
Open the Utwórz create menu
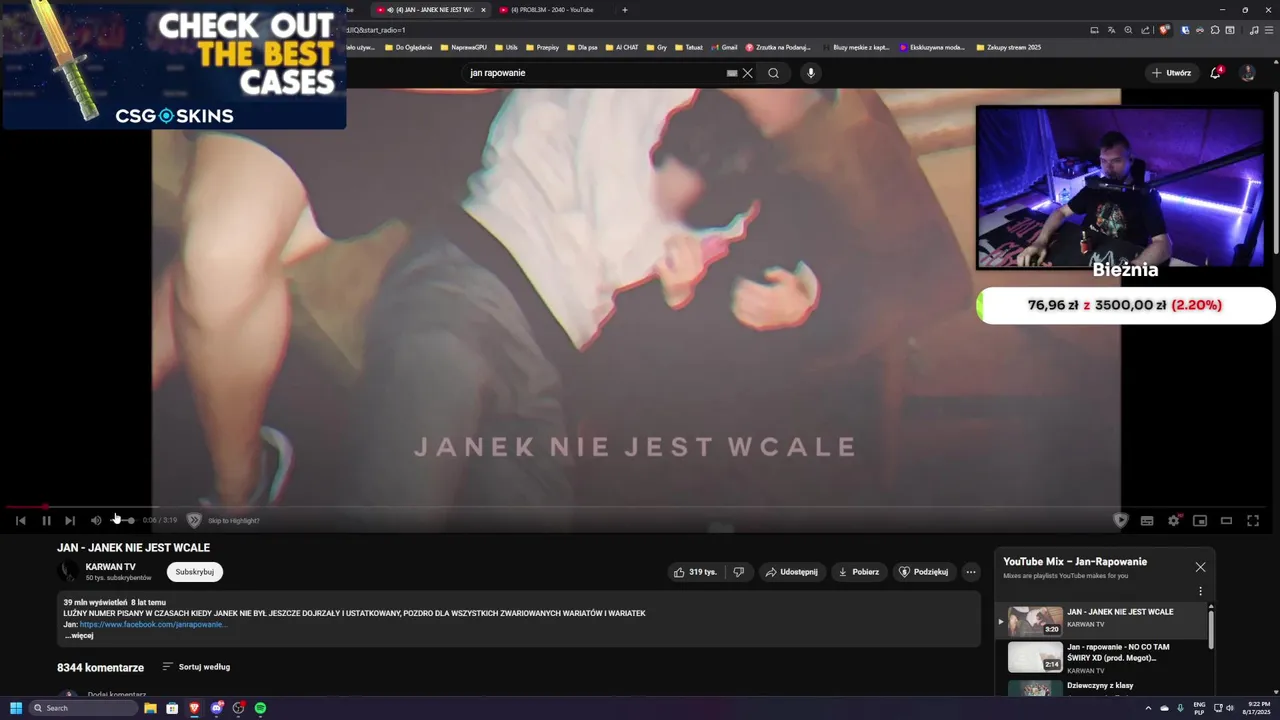(x=1171, y=73)
